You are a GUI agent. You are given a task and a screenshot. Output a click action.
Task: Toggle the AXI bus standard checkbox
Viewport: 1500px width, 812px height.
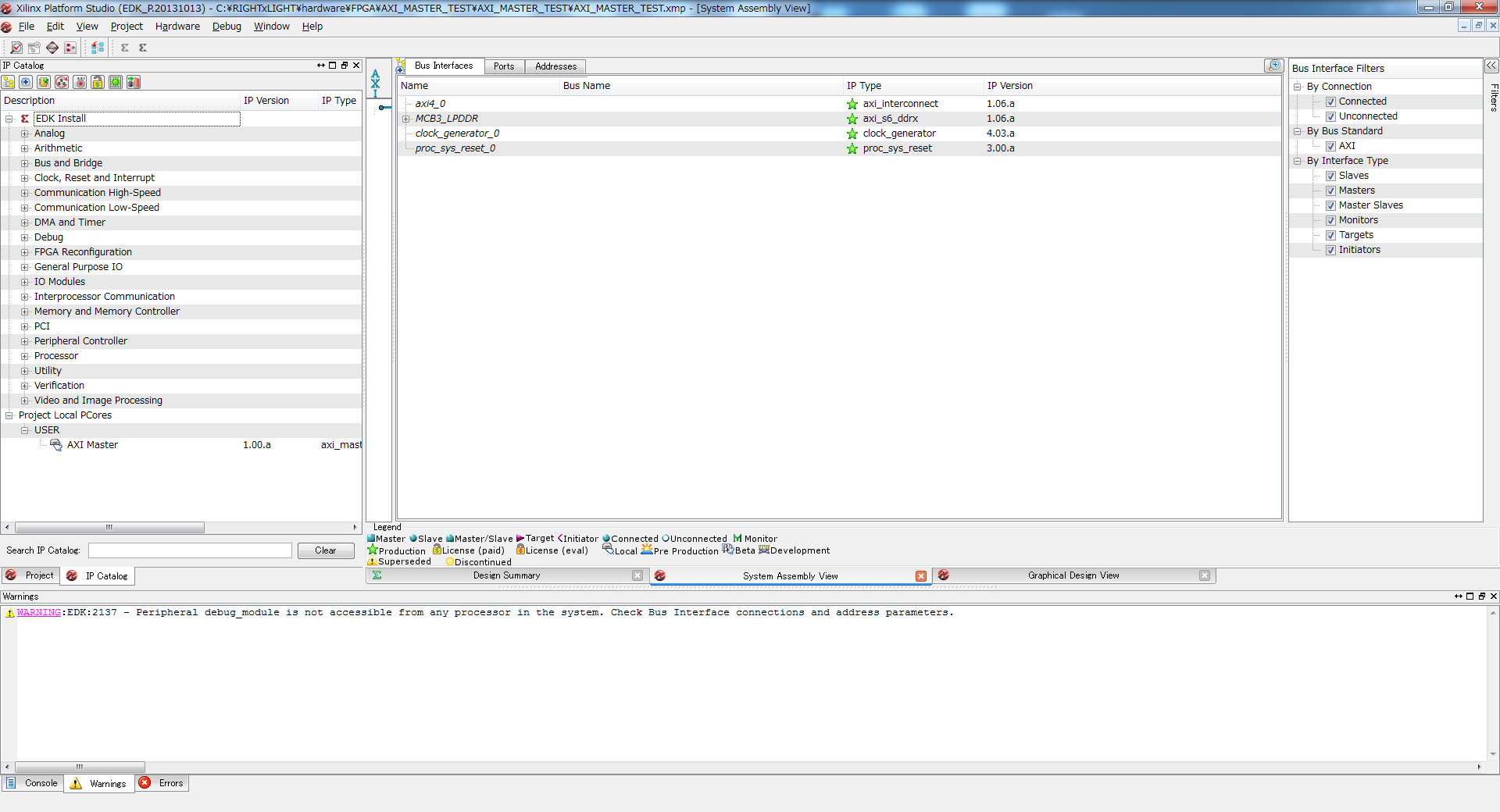pyautogui.click(x=1330, y=147)
